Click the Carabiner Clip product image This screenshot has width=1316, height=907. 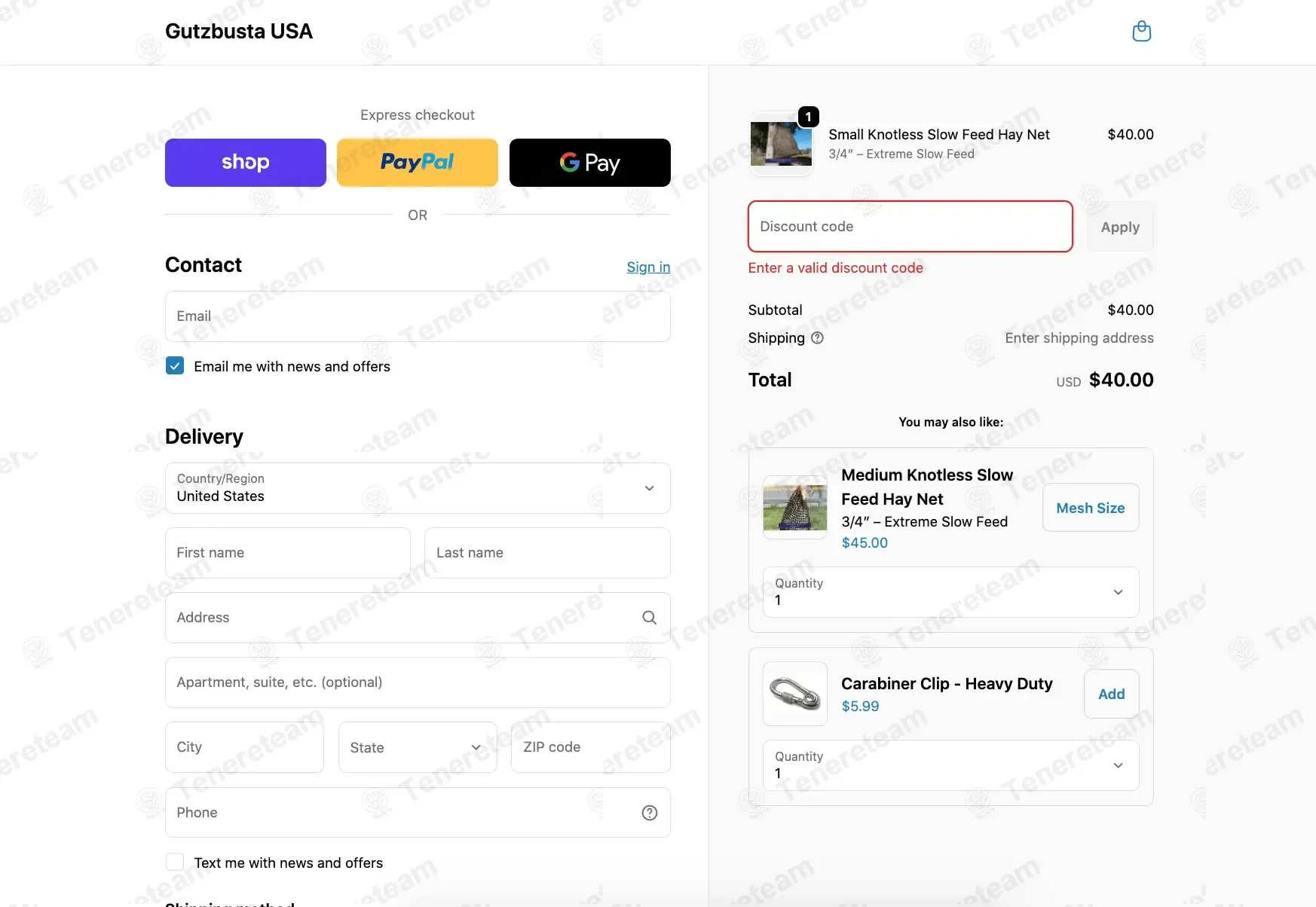click(795, 694)
